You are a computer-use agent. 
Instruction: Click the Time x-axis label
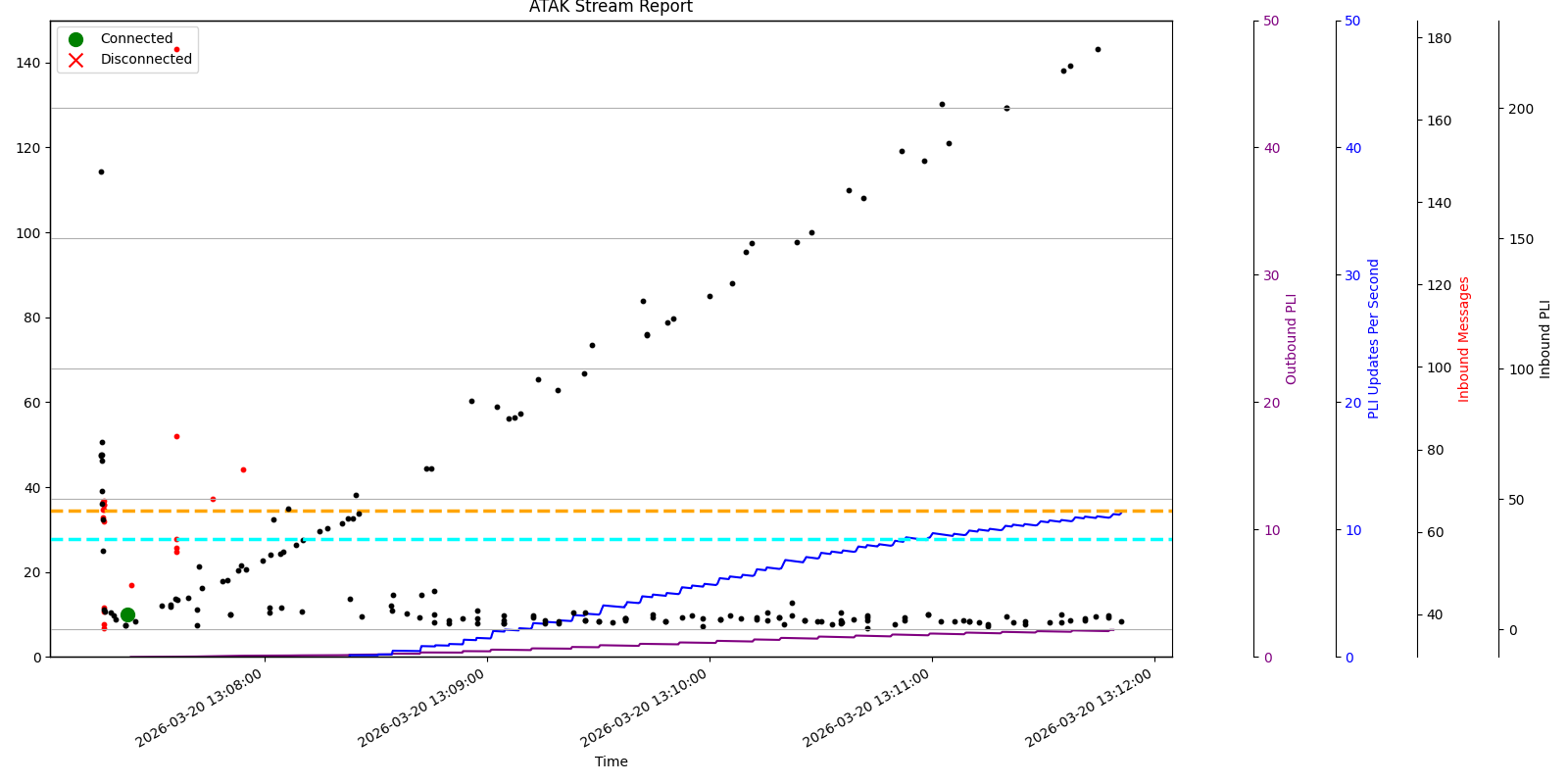611,761
